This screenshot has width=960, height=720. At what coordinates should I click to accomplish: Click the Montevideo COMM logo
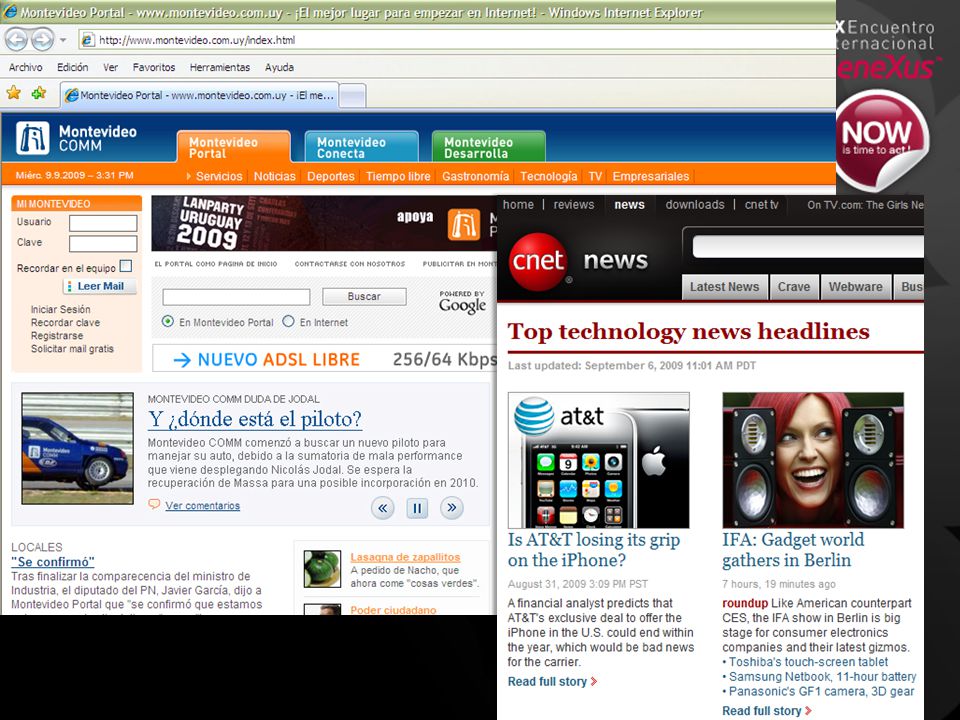[x=77, y=138]
